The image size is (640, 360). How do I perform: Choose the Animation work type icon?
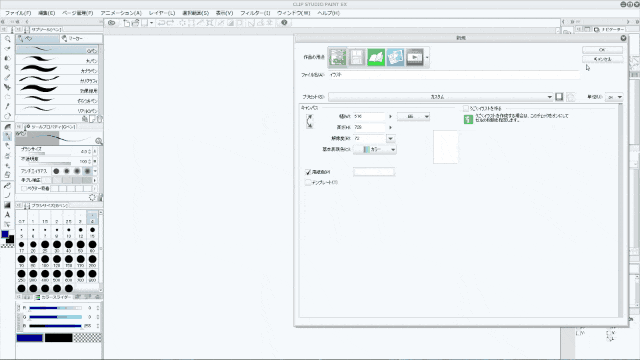click(x=414, y=57)
